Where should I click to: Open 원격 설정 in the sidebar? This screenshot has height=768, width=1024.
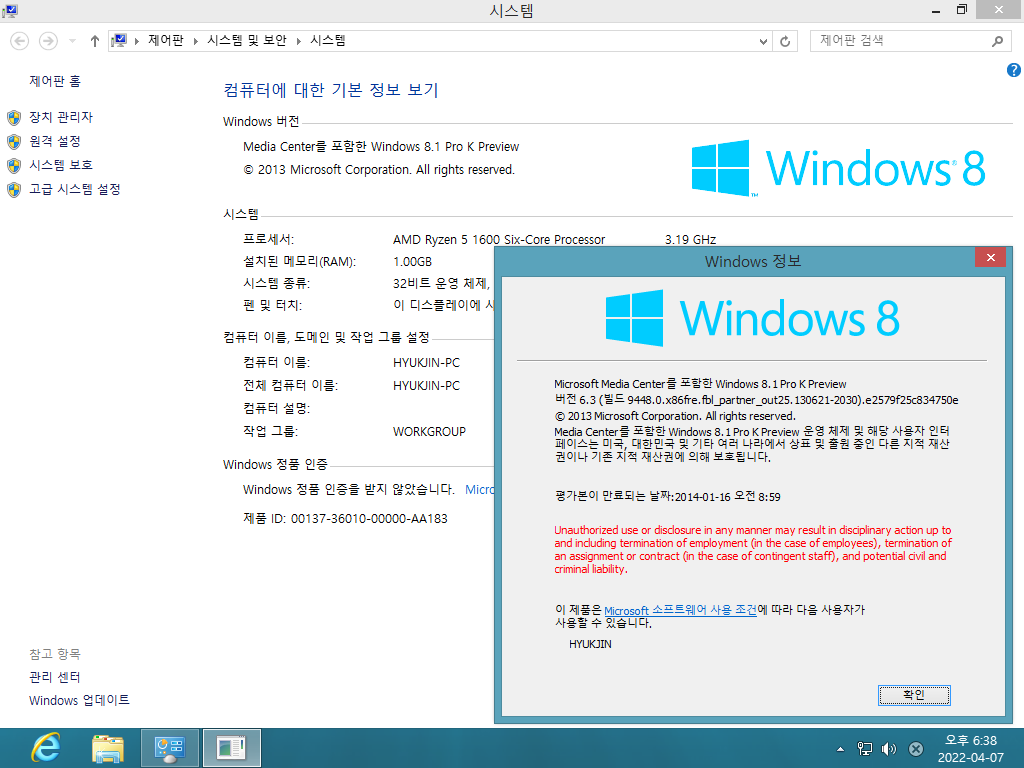coord(55,141)
